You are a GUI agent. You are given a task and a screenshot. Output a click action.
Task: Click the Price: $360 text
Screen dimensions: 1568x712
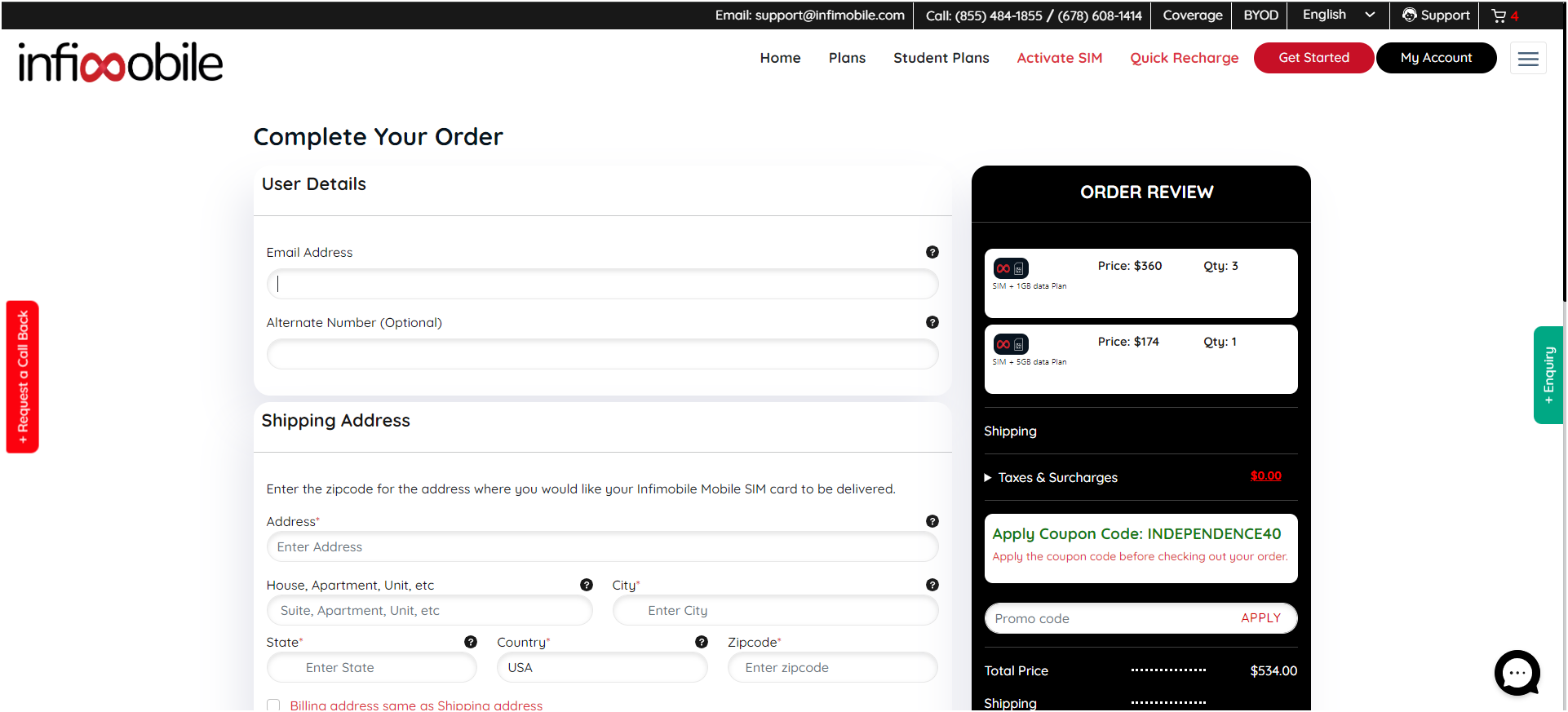pos(1129,266)
